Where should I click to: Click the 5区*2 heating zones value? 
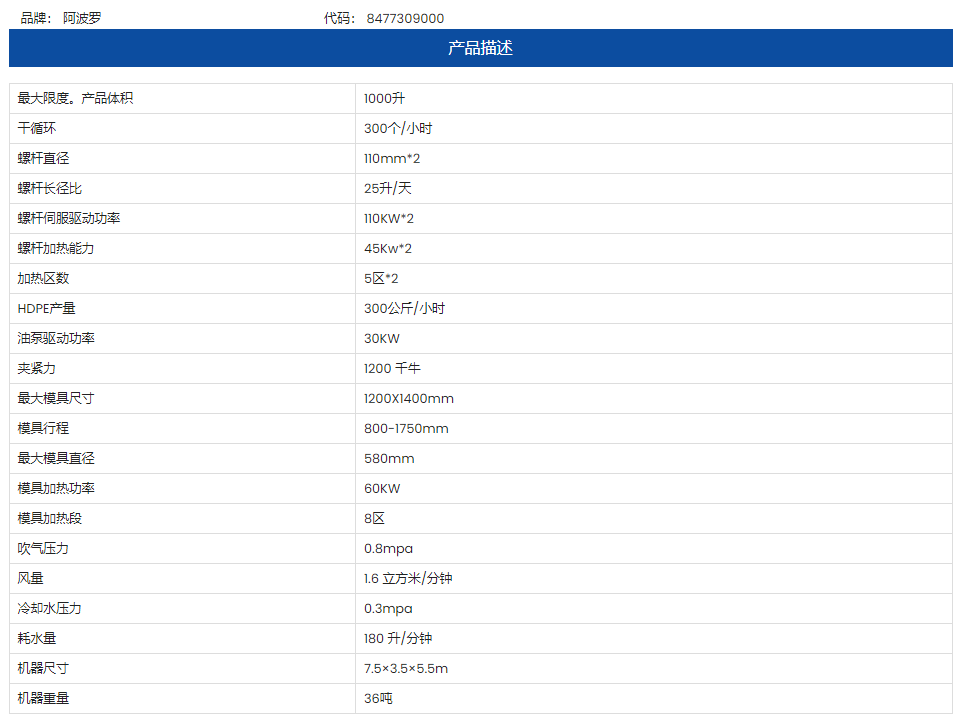[381, 278]
